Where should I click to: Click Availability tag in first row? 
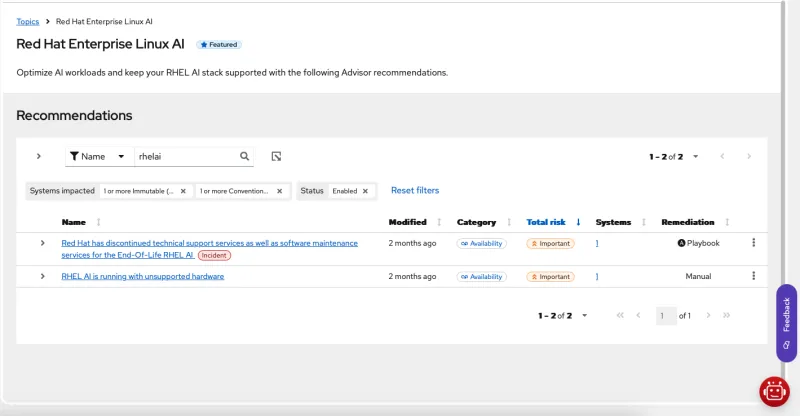[x=482, y=243]
